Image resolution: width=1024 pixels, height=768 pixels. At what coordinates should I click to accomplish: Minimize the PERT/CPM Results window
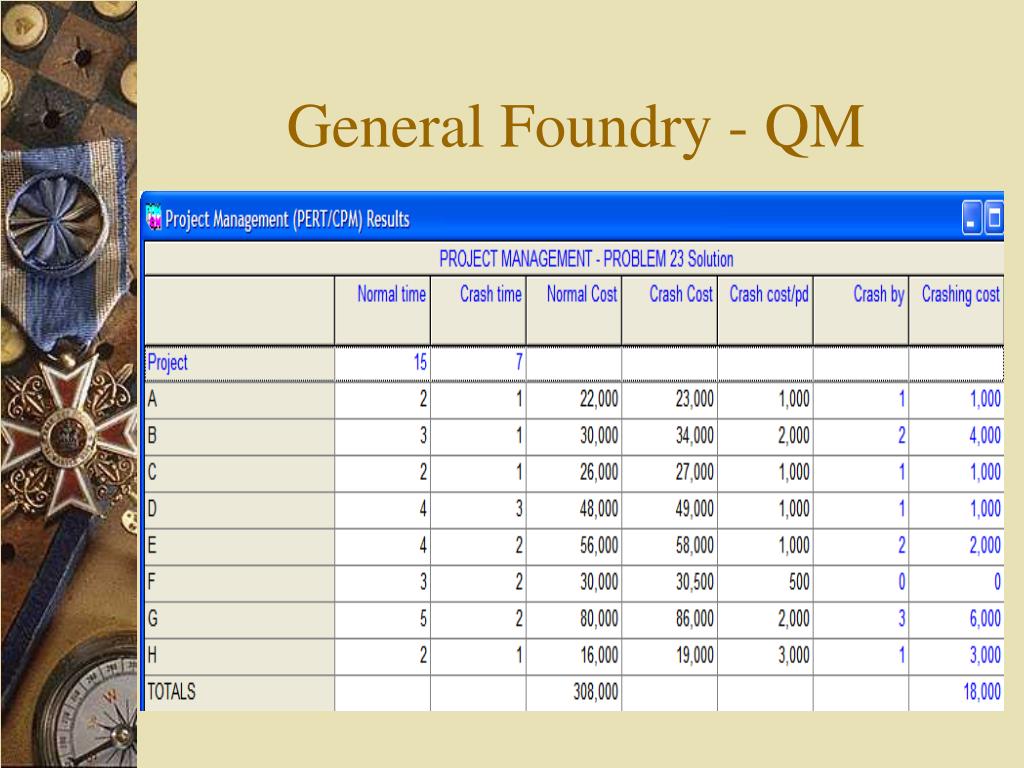pos(972,218)
